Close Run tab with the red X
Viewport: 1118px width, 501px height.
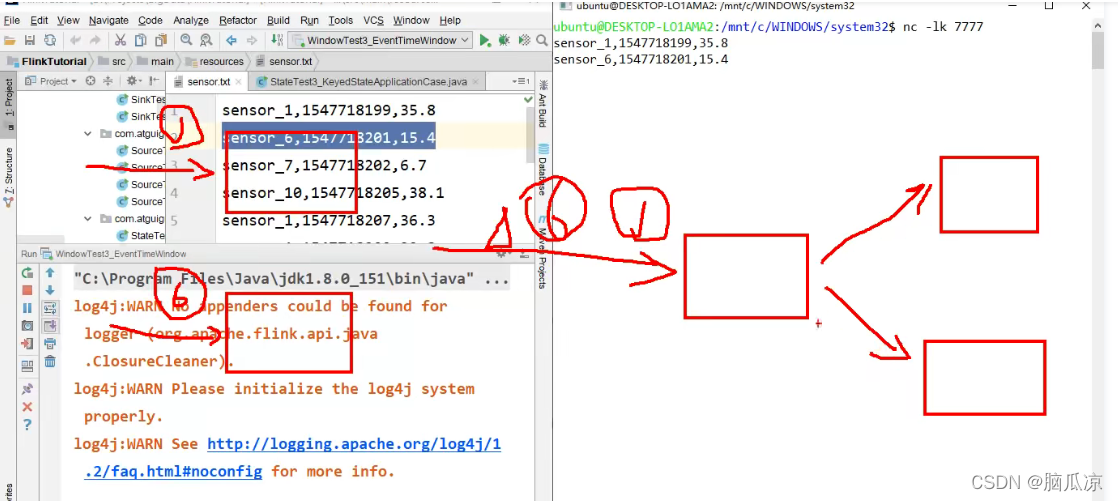click(27, 407)
